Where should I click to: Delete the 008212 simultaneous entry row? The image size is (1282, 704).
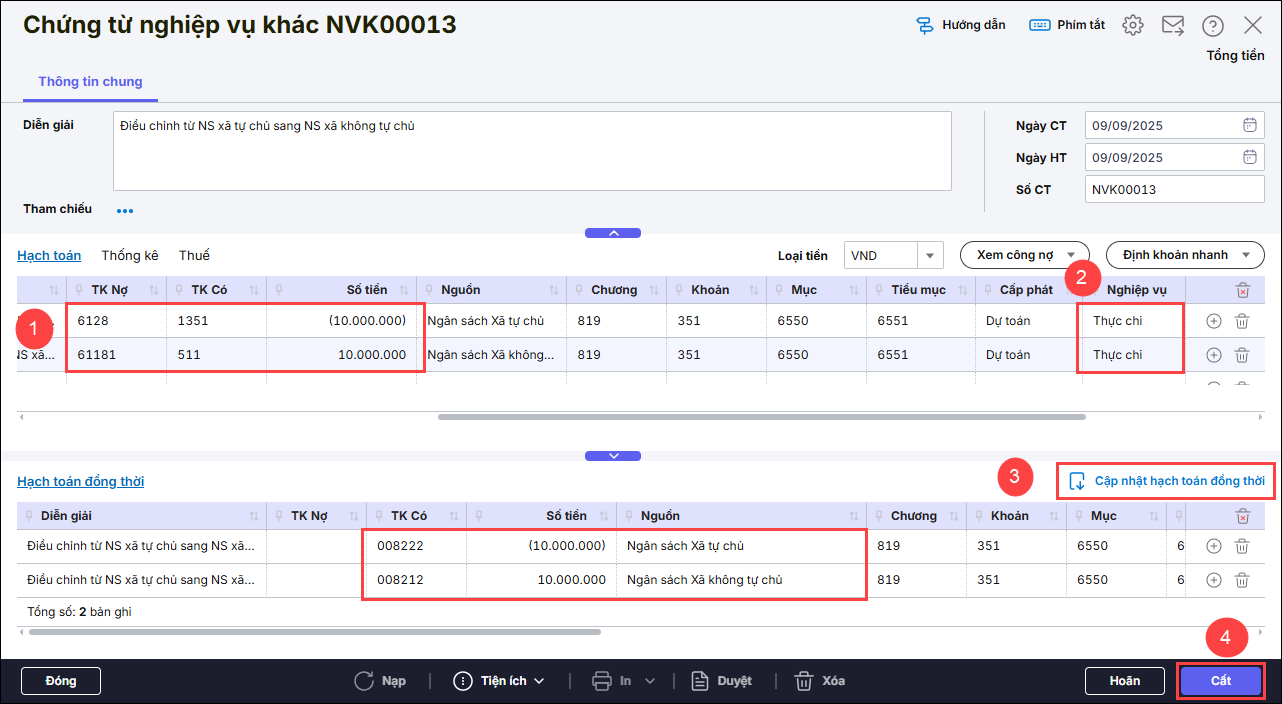coord(1242,580)
